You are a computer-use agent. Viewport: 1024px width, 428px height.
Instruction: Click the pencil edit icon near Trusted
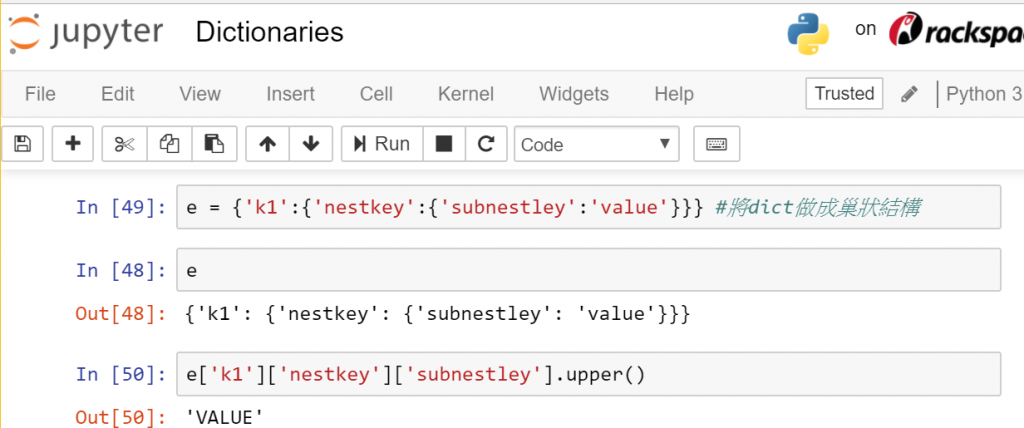tap(909, 94)
